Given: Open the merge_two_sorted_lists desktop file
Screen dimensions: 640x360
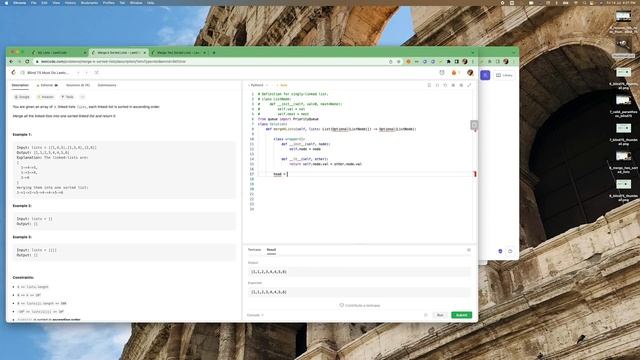Looking at the screenshot, I should coord(623,156).
